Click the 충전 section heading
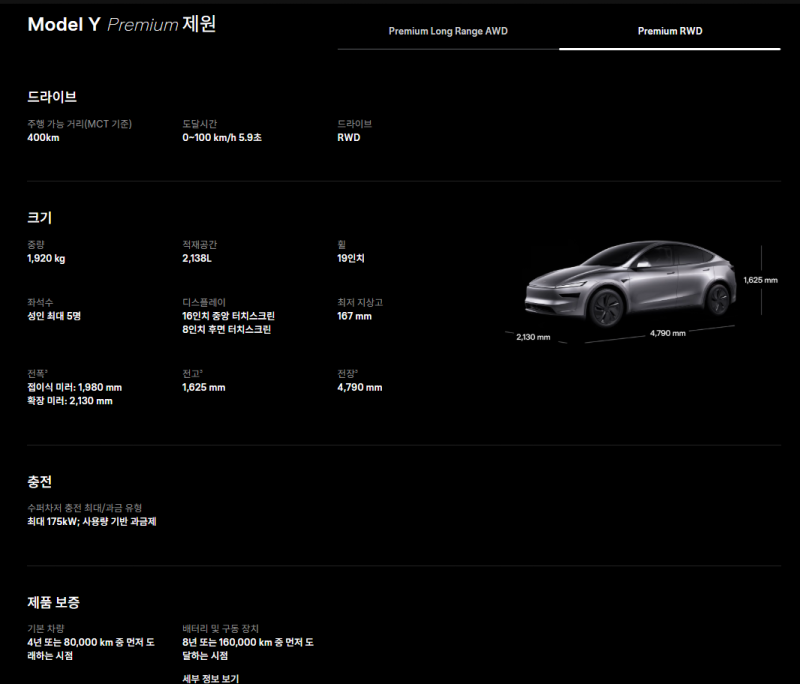This screenshot has width=800, height=684. coord(39,482)
